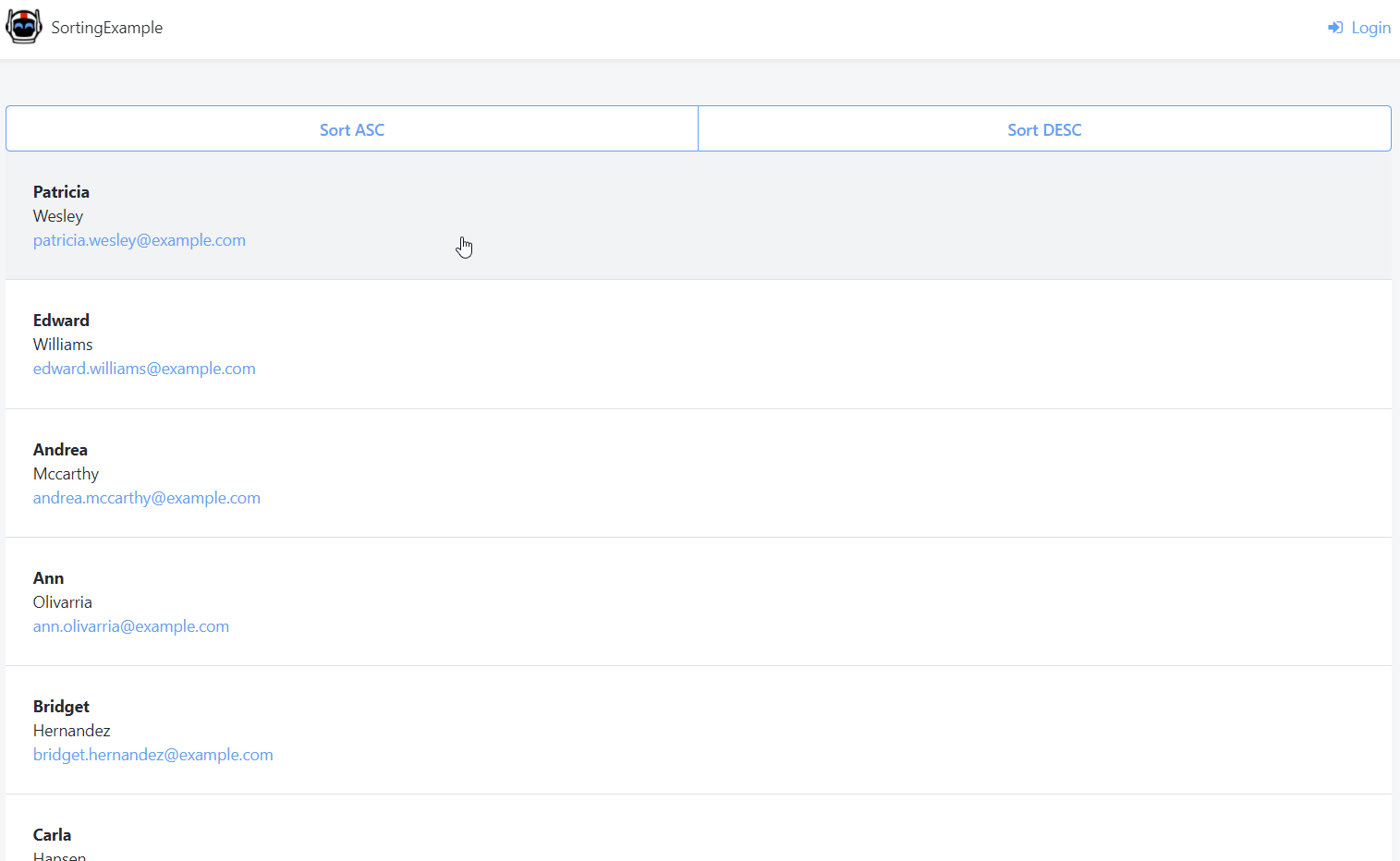Click the surname Williams under Edward
The width and height of the screenshot is (1400, 861).
(63, 344)
